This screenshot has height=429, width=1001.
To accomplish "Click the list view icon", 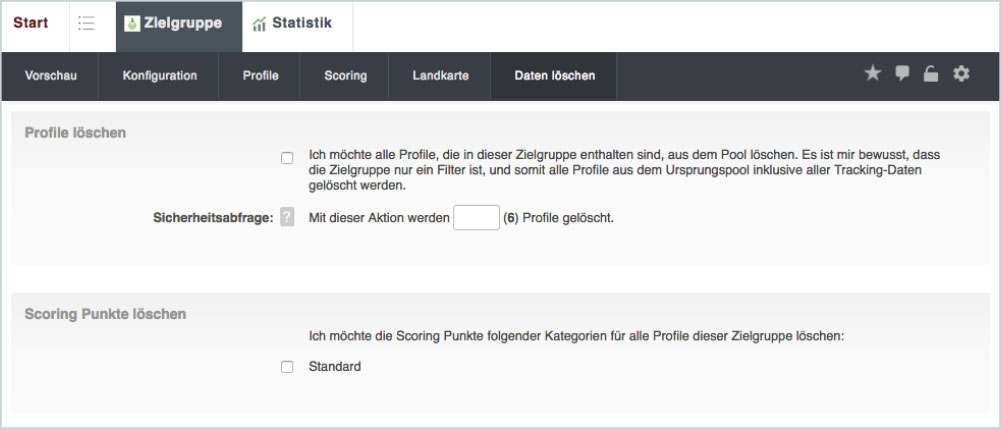I will tap(86, 23).
